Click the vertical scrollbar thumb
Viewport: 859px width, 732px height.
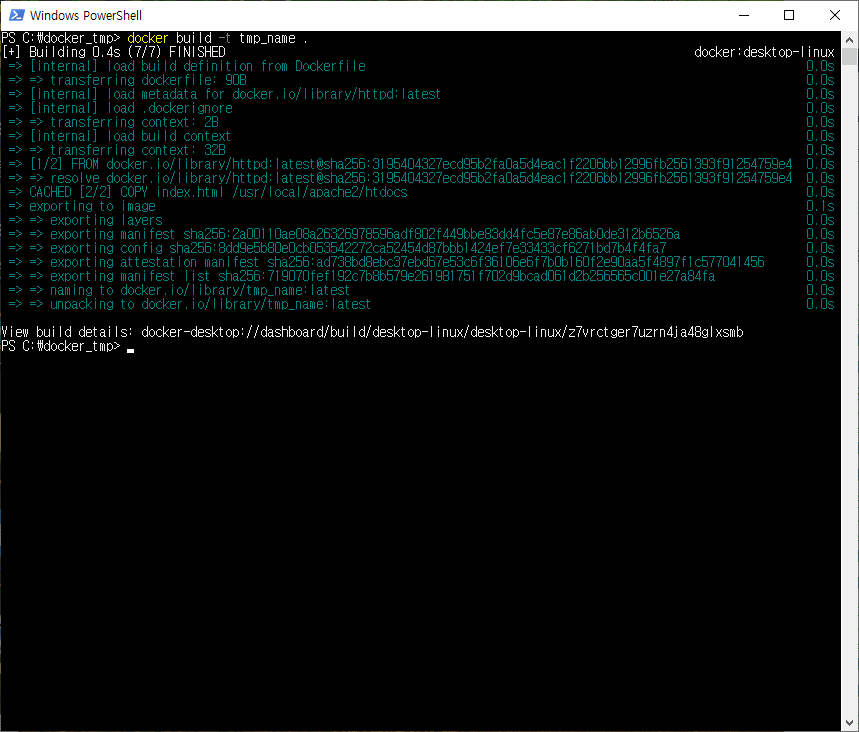click(x=849, y=56)
